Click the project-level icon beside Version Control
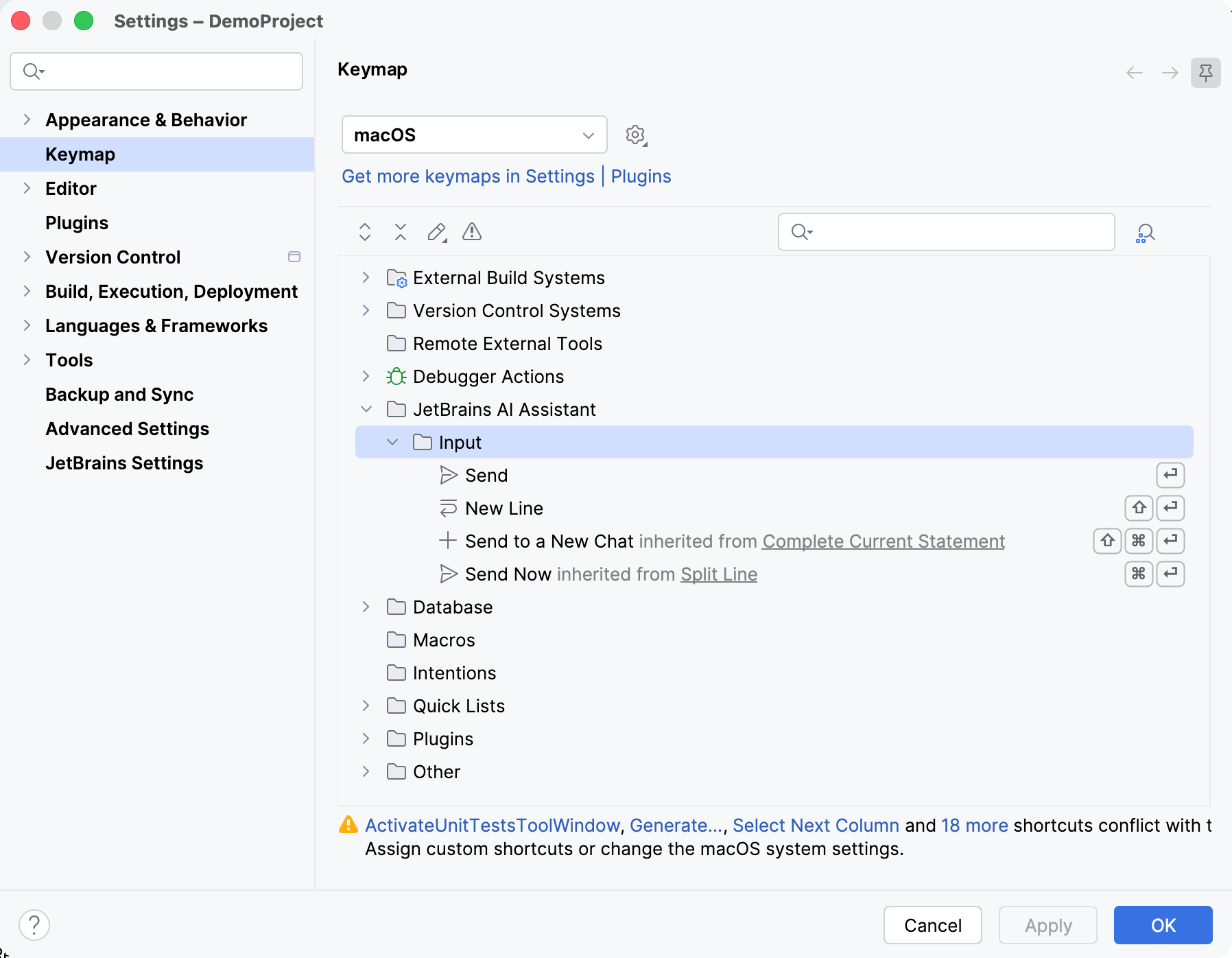 (x=294, y=257)
